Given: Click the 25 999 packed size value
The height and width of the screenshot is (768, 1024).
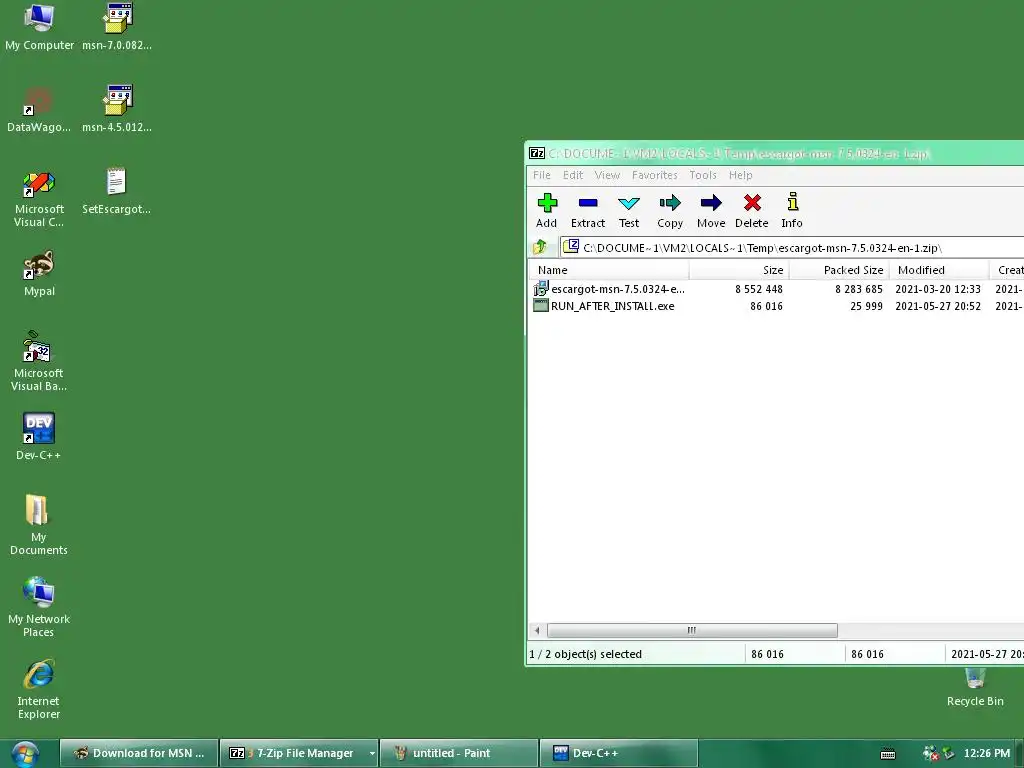Looking at the screenshot, I should coord(867,306).
